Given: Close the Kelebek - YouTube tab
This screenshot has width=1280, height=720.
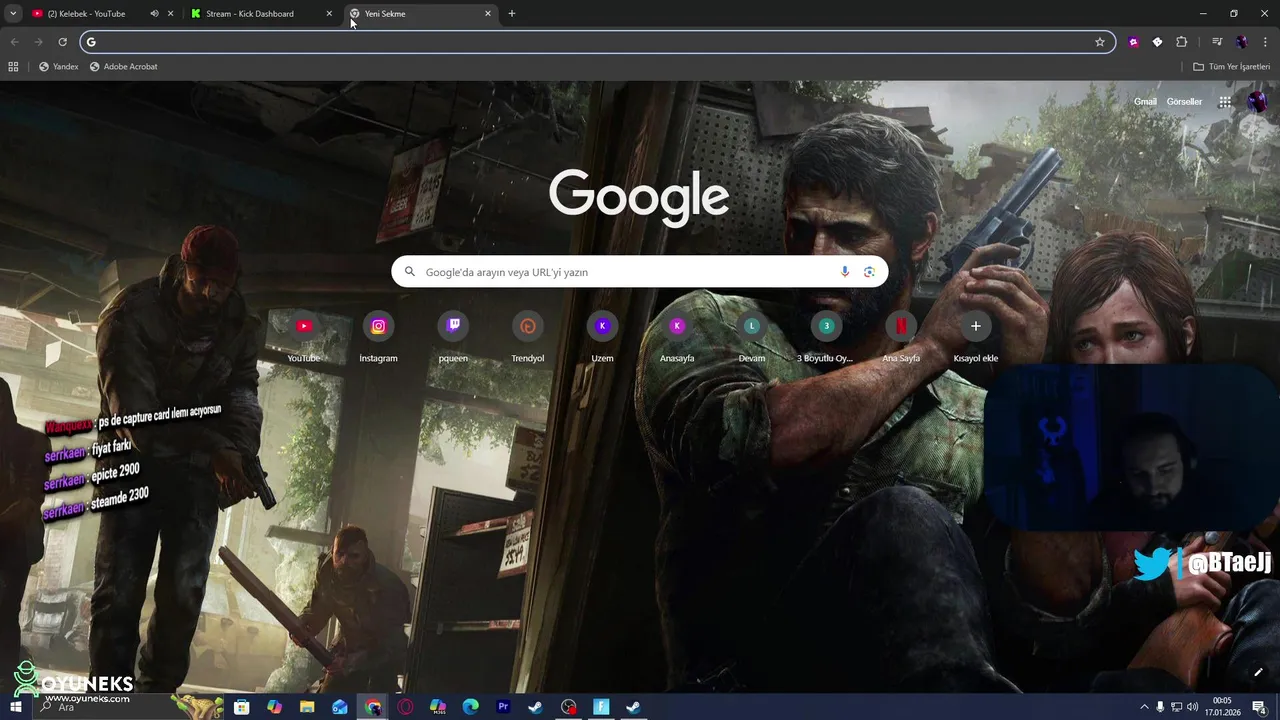Looking at the screenshot, I should 171,14.
